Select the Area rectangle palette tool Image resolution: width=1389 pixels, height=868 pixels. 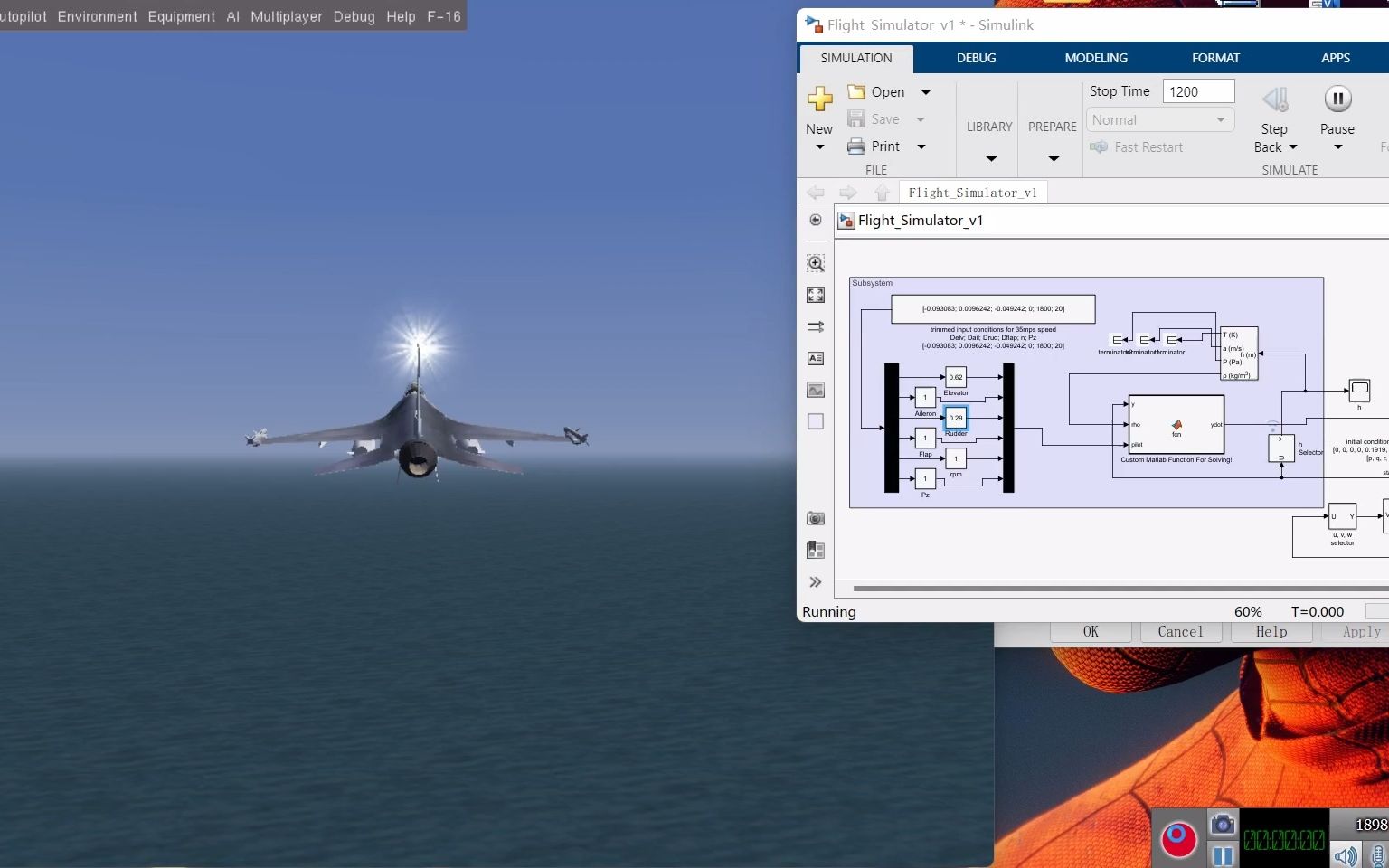coord(816,421)
